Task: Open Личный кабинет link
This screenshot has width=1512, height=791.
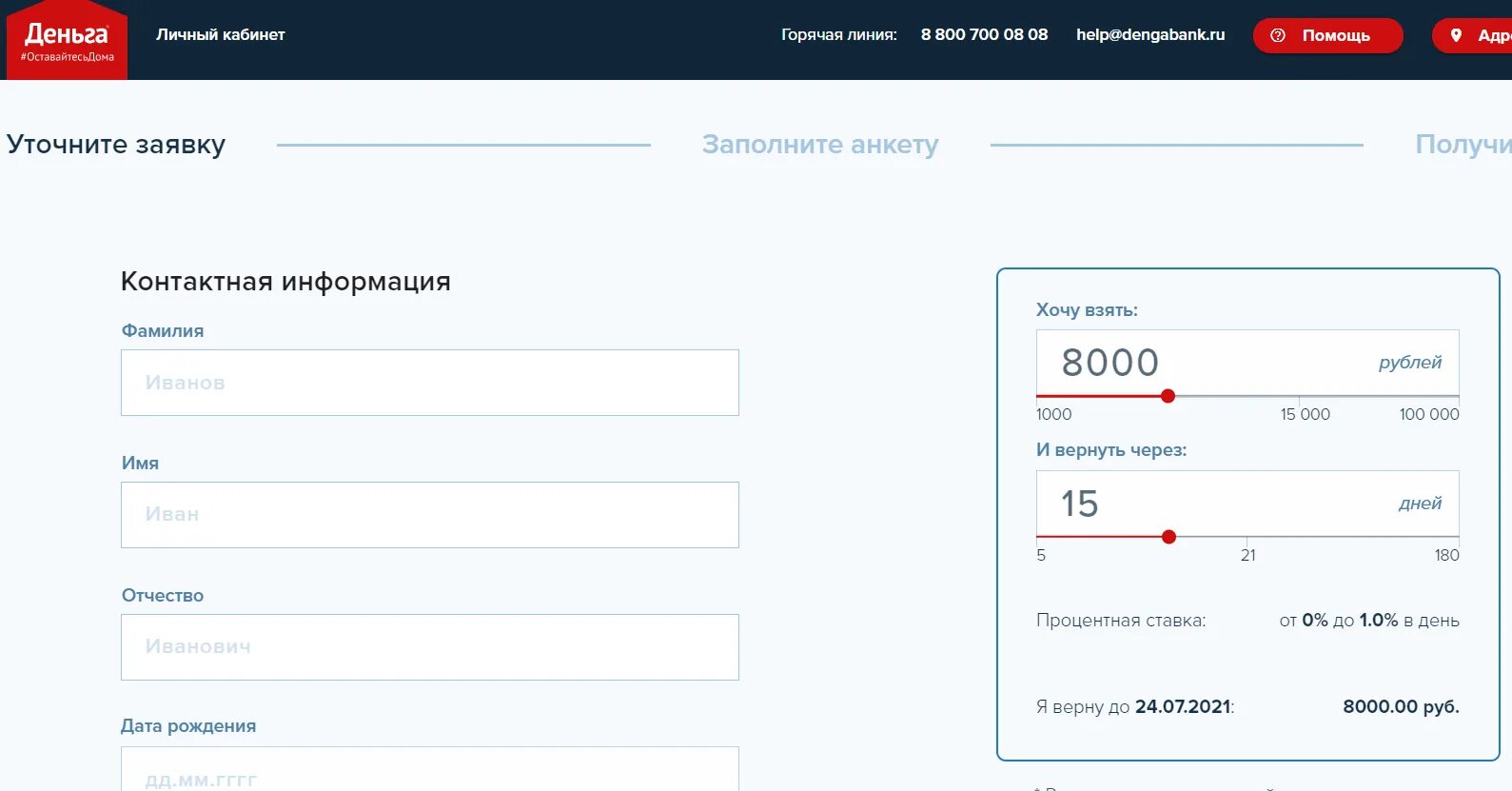Action: (221, 34)
